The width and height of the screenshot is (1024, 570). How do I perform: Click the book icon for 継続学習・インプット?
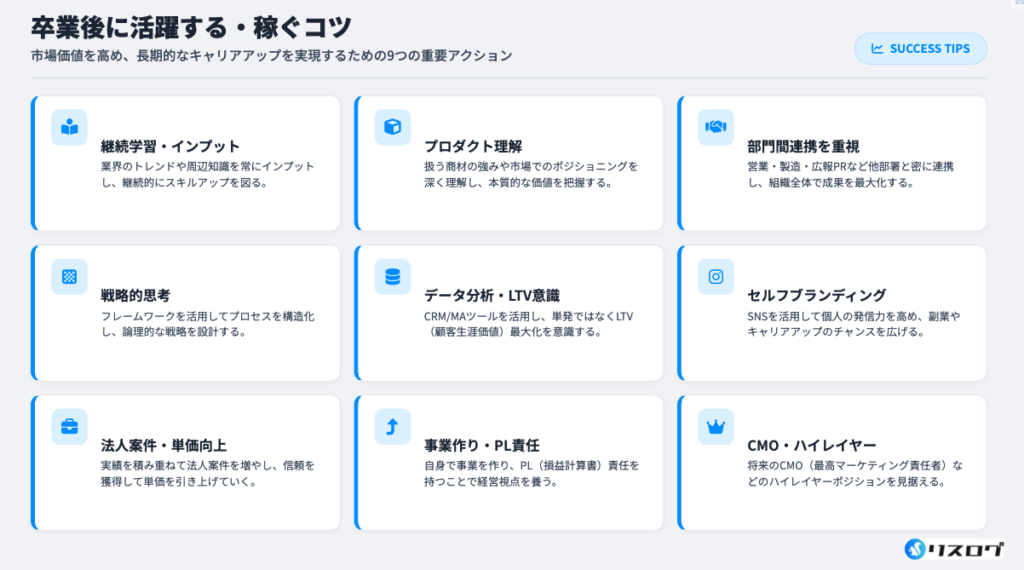(69, 127)
